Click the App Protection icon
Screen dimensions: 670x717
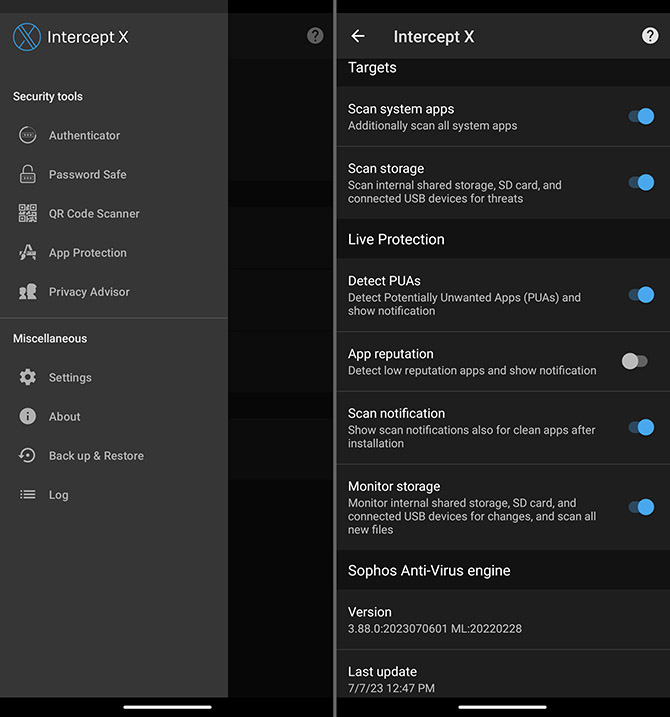27,252
